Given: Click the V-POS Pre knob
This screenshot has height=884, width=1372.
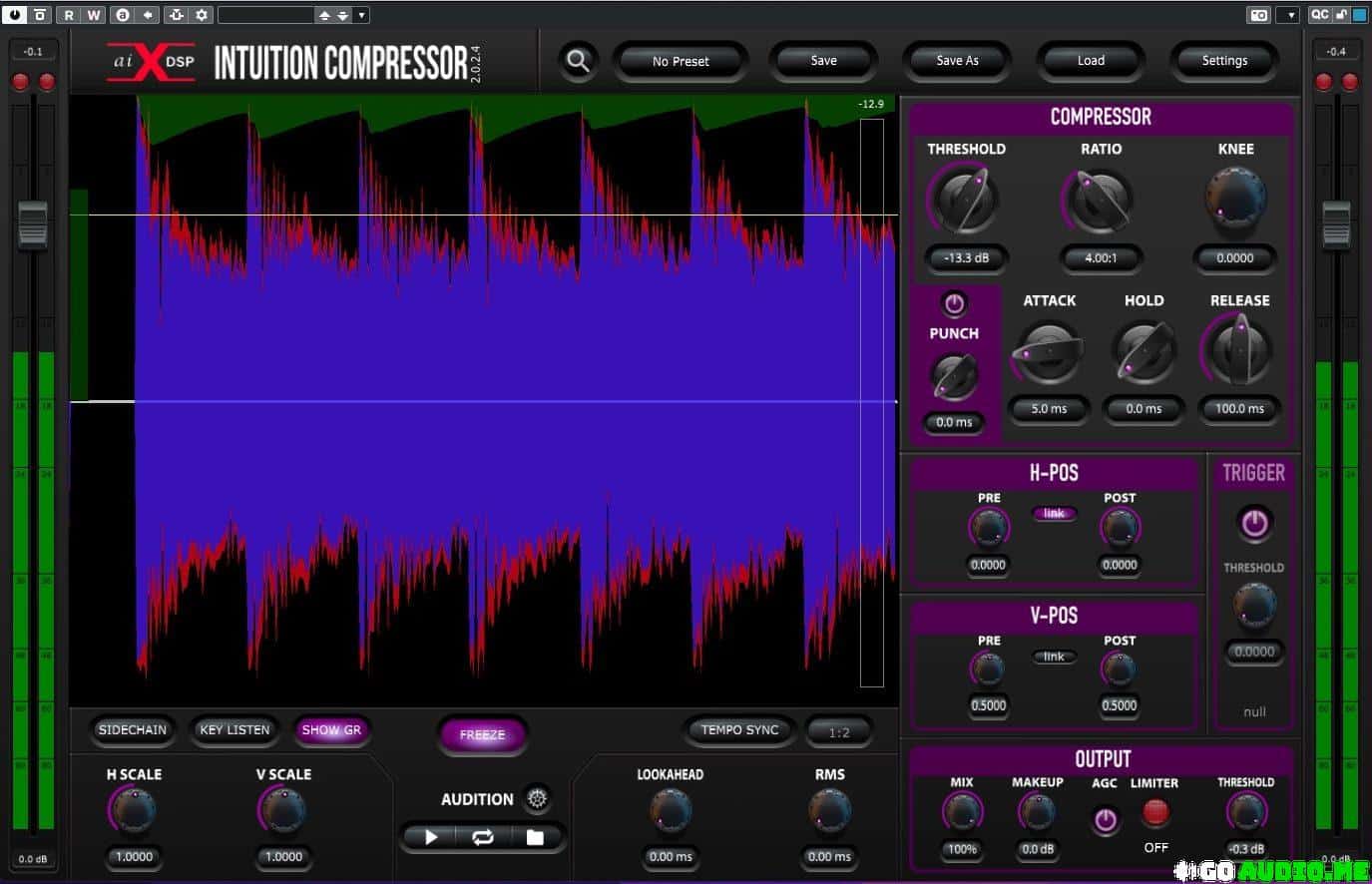Looking at the screenshot, I should [988, 670].
